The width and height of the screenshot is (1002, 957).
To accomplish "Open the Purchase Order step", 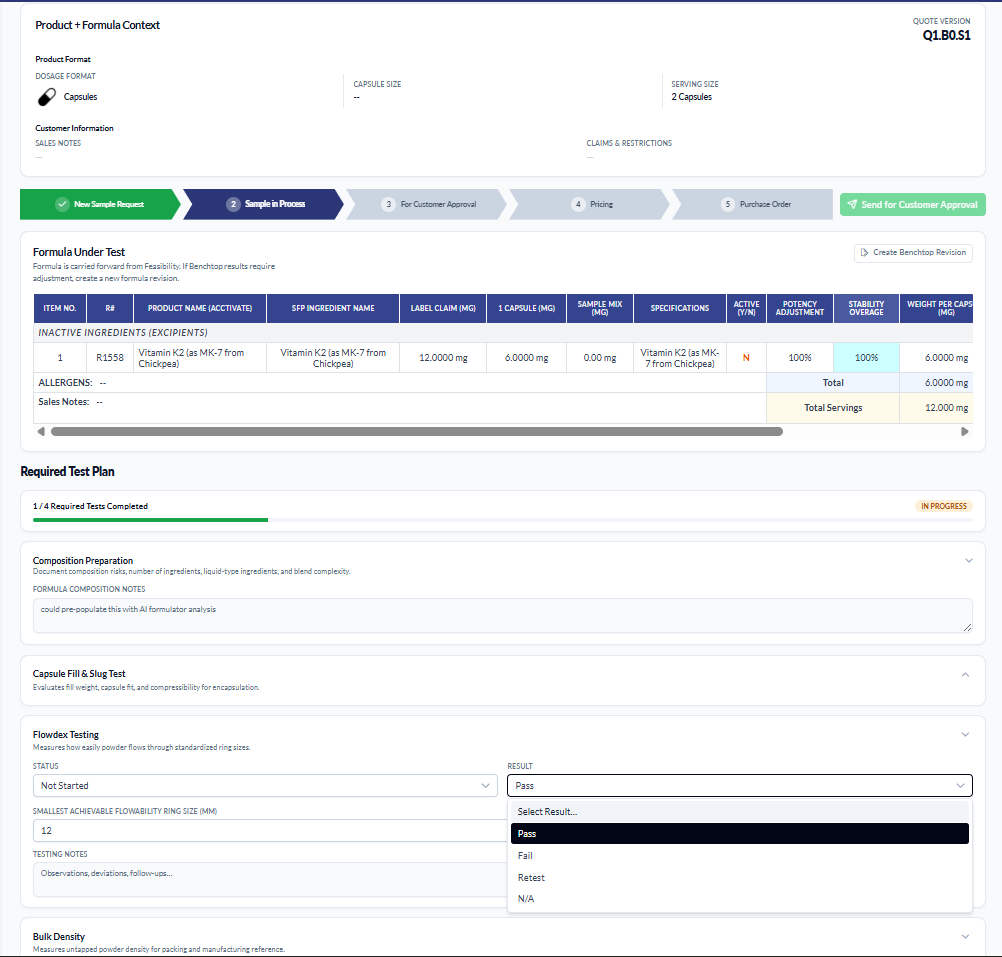I will coord(753,204).
